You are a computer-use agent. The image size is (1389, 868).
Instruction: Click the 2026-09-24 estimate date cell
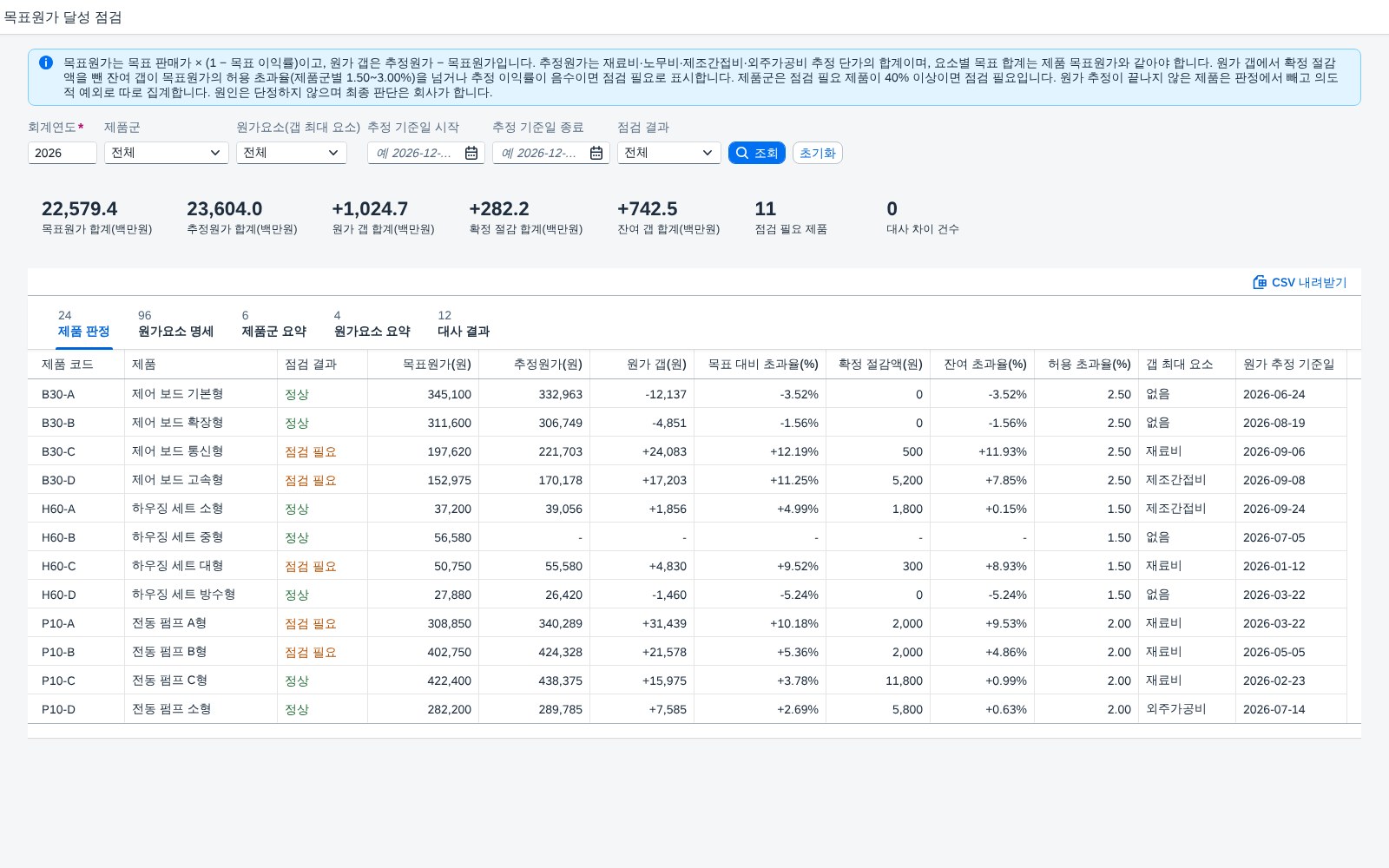tap(1292, 509)
